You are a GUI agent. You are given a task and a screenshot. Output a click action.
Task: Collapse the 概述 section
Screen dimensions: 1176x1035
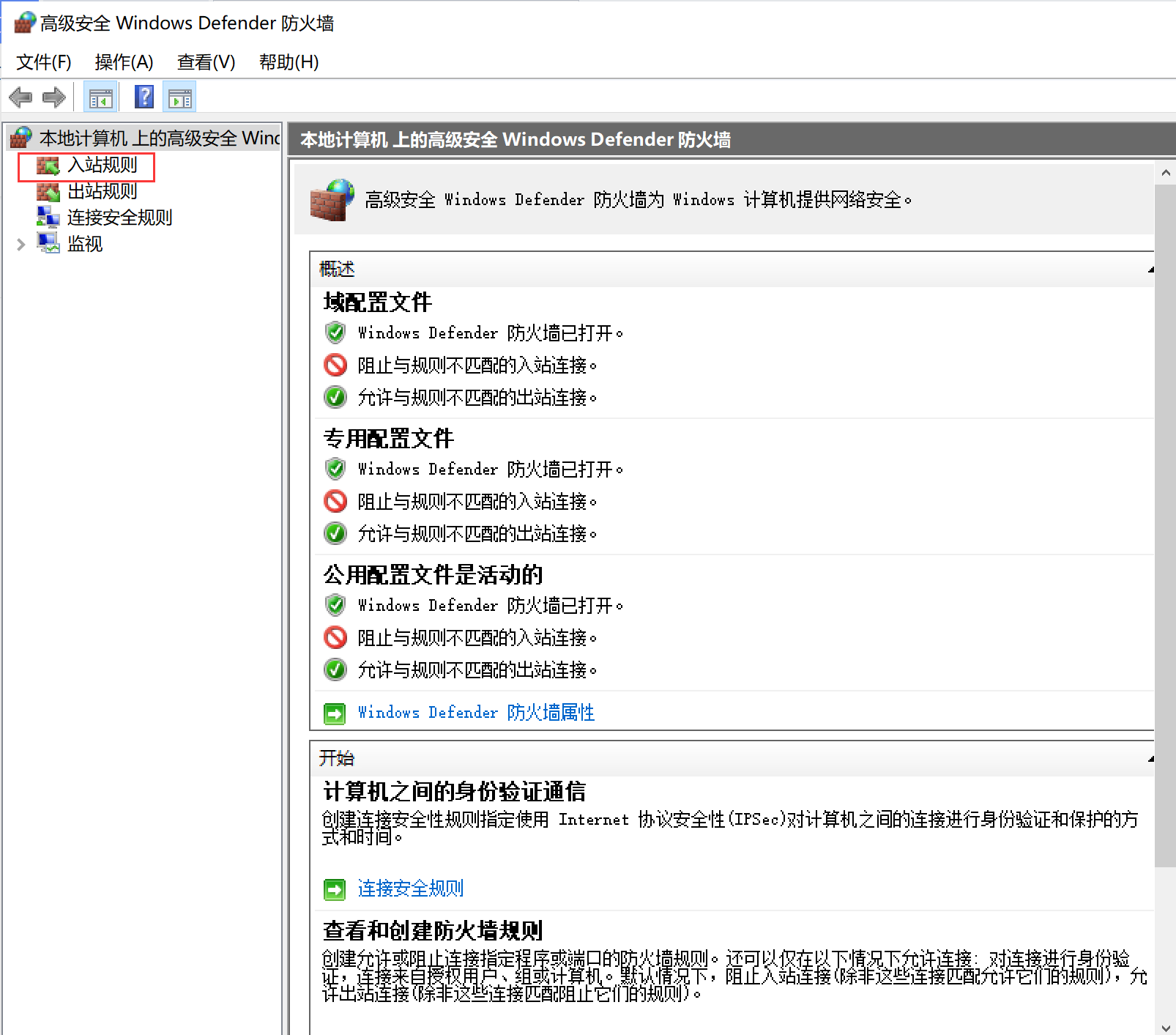coord(1150,270)
